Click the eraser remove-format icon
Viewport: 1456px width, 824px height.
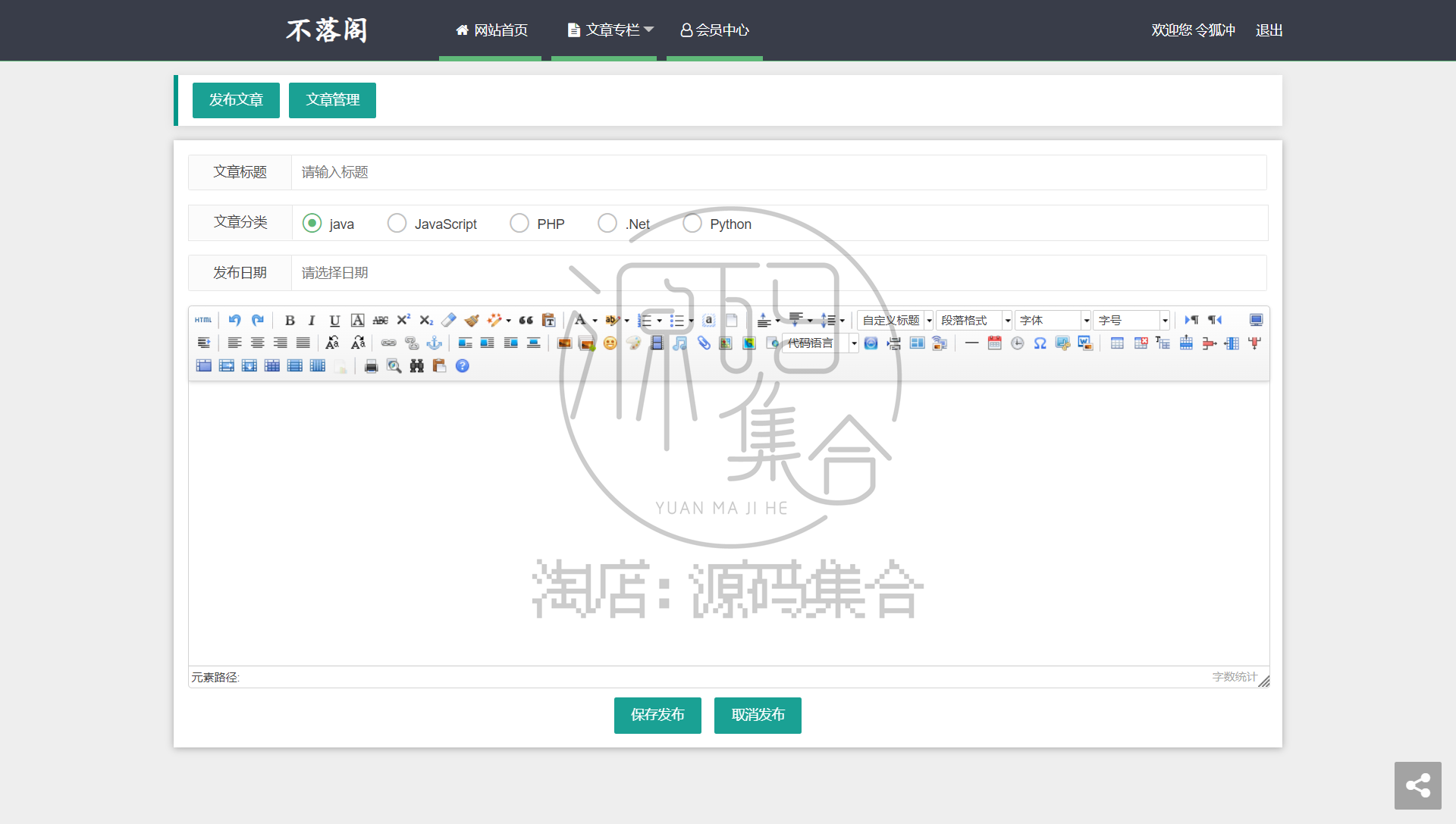449,321
